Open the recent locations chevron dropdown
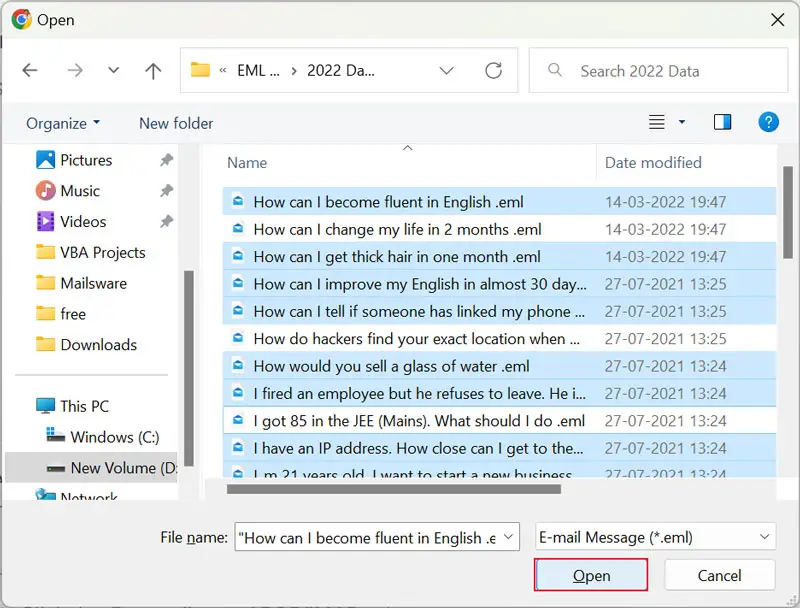 click(113, 71)
